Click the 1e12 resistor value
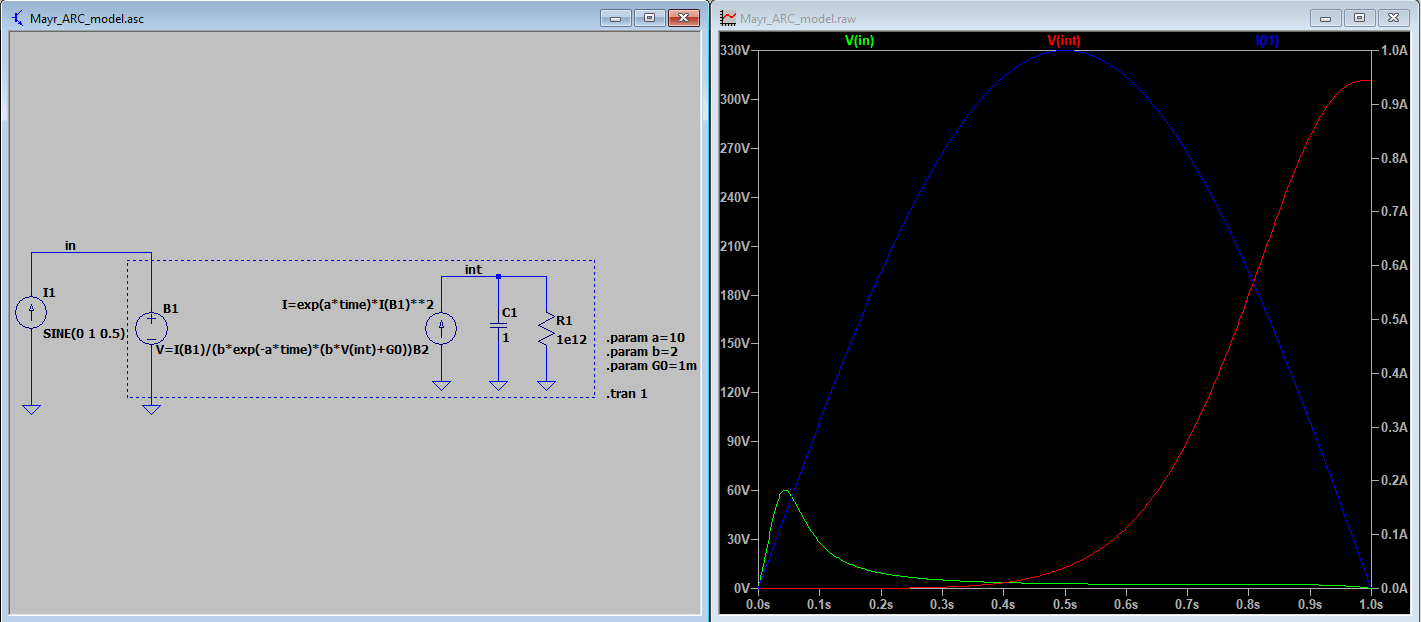This screenshot has width=1421, height=622. tap(571, 338)
